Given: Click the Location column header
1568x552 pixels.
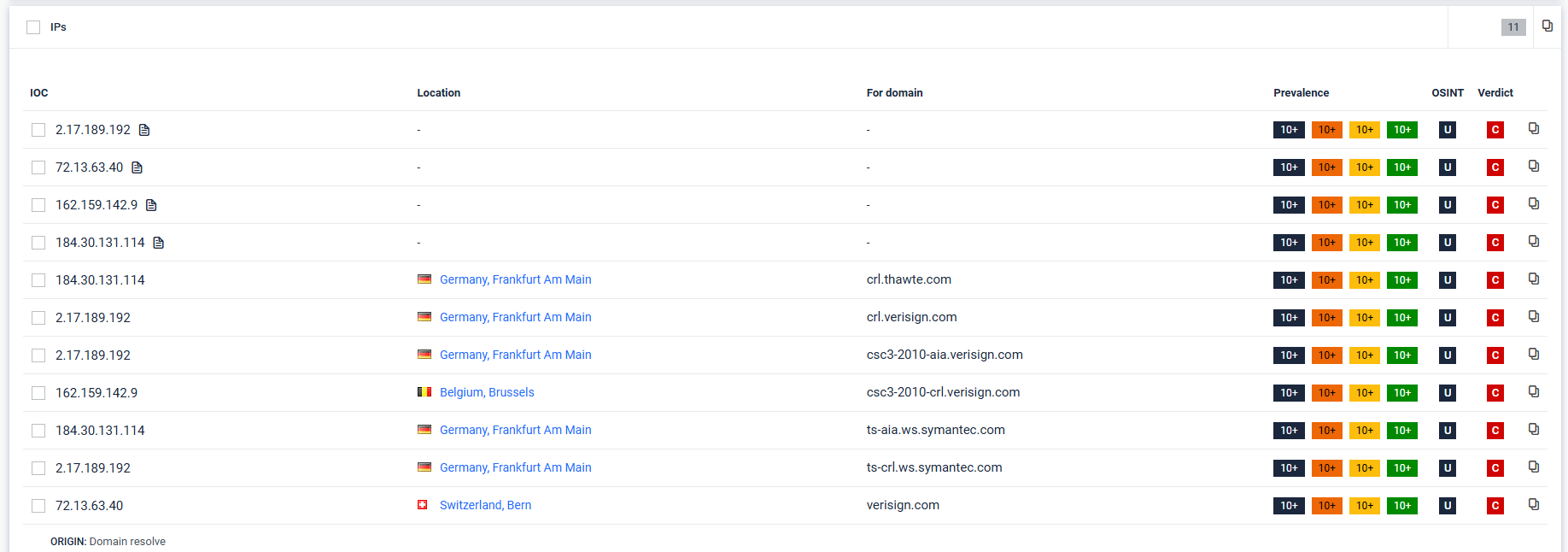Looking at the screenshot, I should point(438,93).
